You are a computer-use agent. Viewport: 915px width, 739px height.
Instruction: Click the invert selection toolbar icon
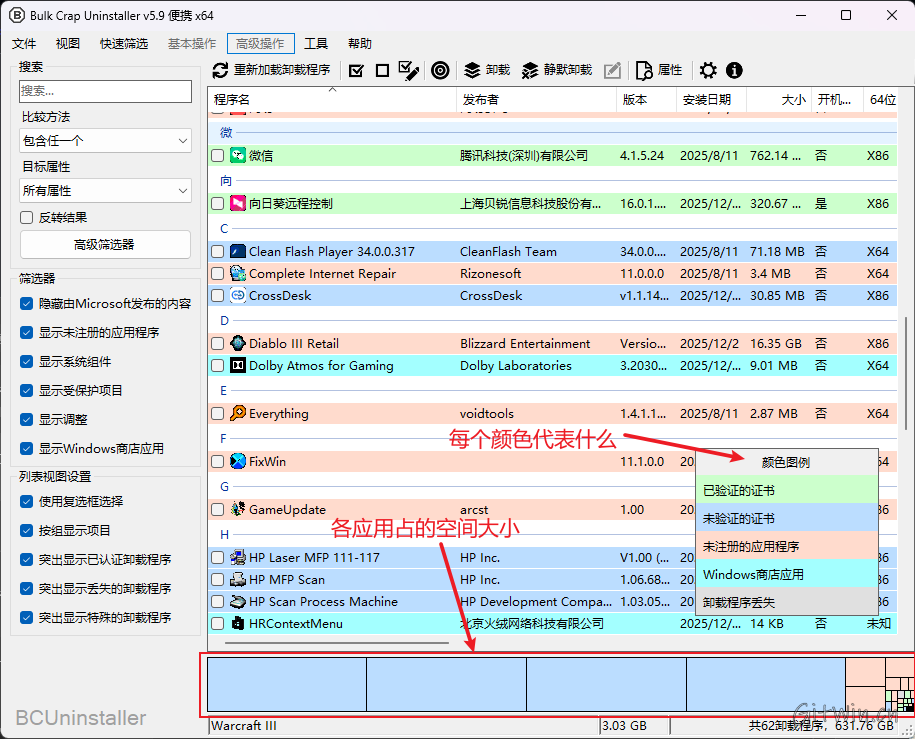[408, 71]
